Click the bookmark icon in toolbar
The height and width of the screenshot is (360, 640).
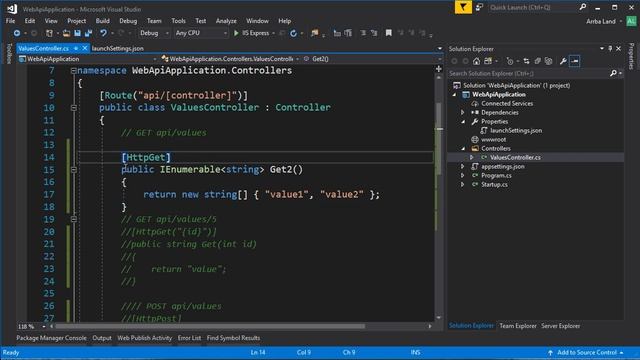pos(389,33)
